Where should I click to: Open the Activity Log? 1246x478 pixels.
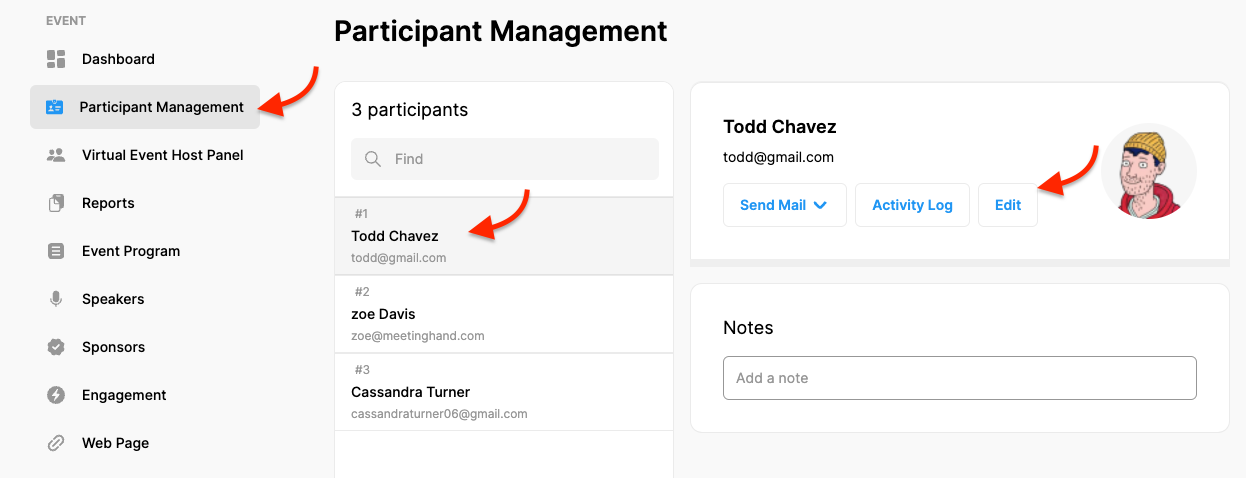click(x=912, y=205)
